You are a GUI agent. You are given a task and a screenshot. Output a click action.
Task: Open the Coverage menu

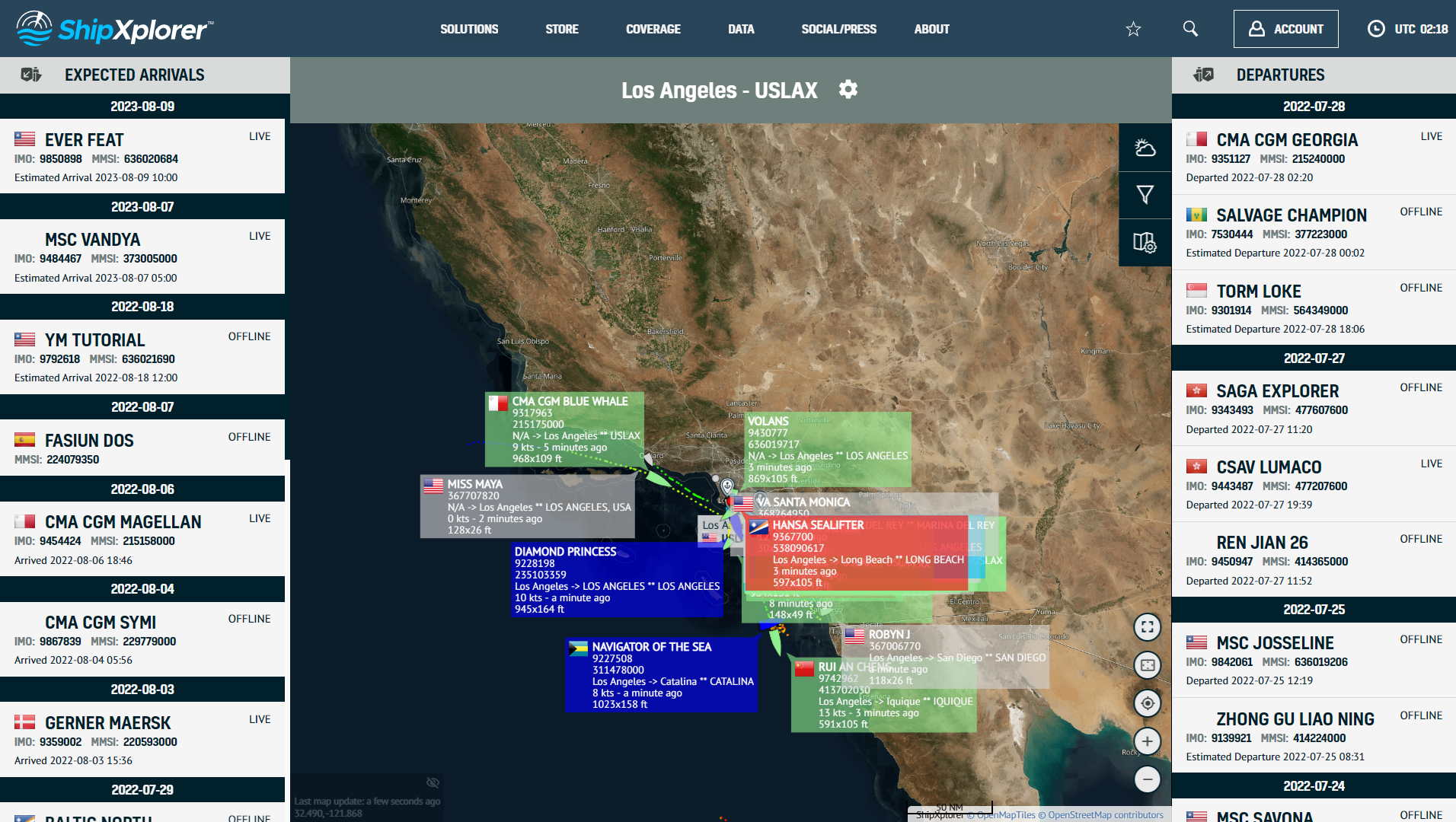click(653, 29)
